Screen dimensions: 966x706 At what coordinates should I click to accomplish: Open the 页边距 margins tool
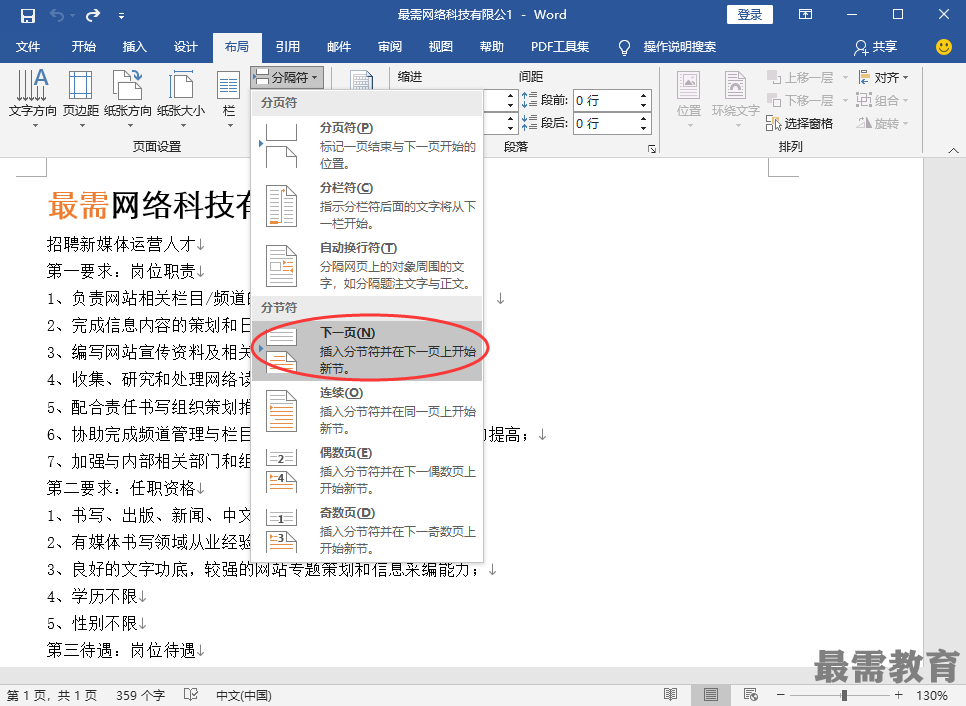click(x=81, y=99)
